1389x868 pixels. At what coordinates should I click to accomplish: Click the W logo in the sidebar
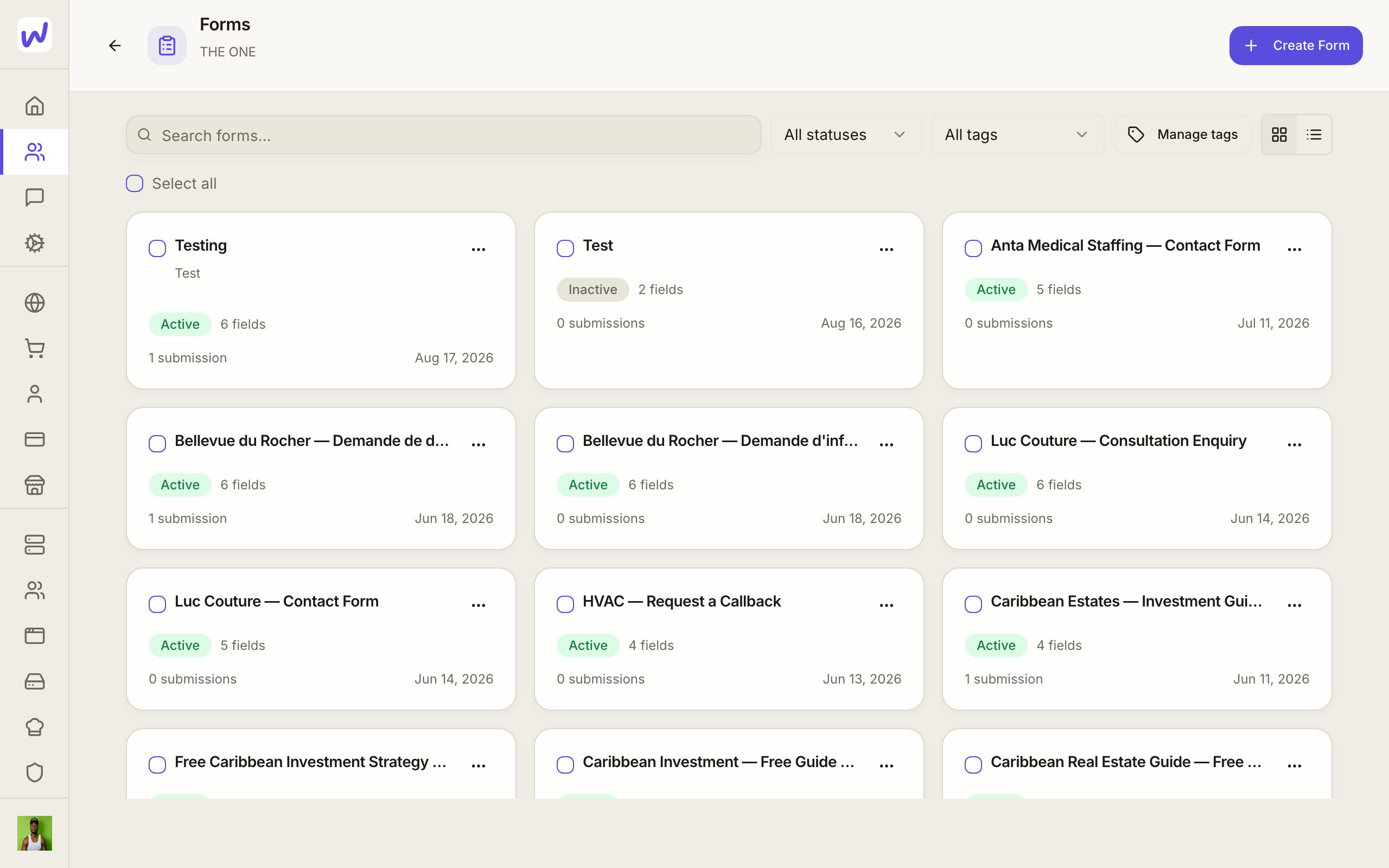click(34, 34)
